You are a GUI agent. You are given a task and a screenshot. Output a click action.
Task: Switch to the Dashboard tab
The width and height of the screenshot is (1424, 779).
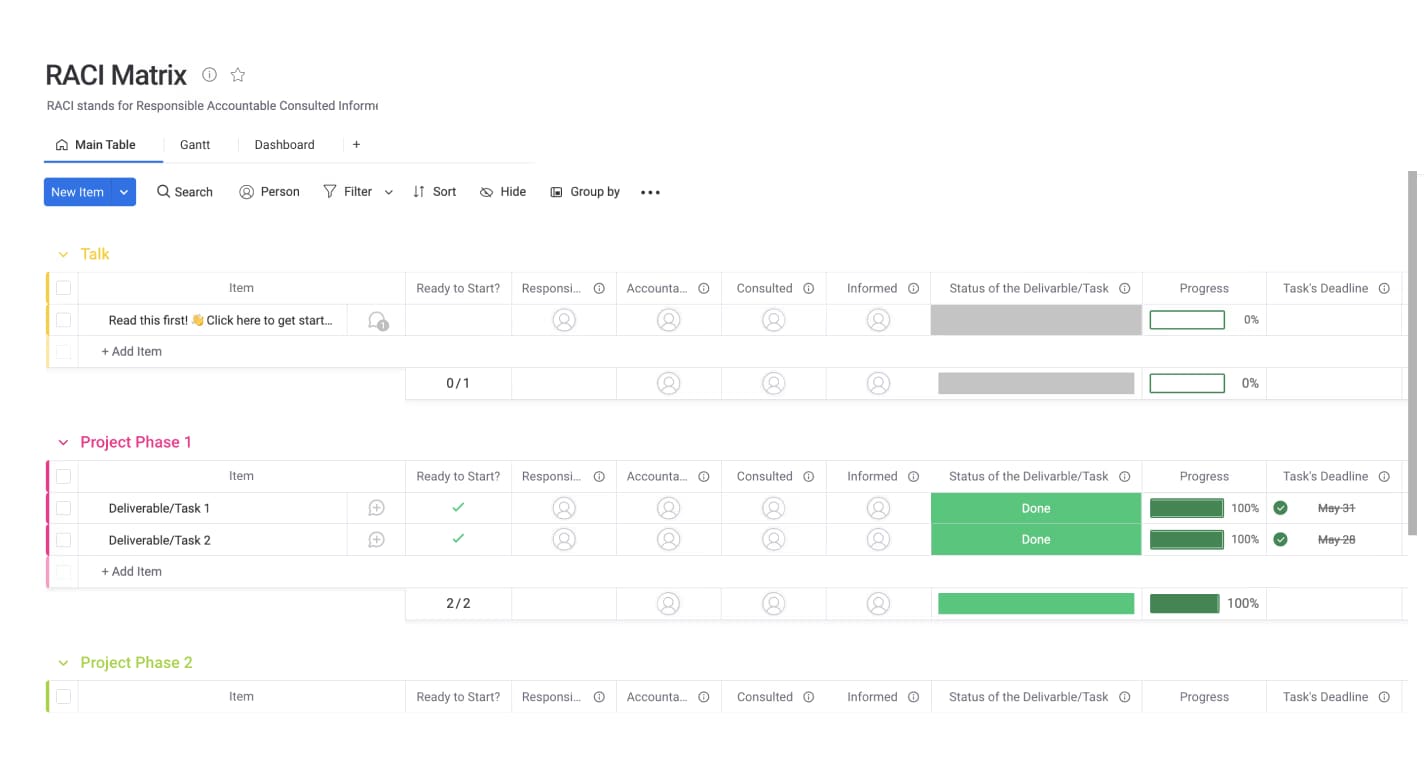coord(284,145)
